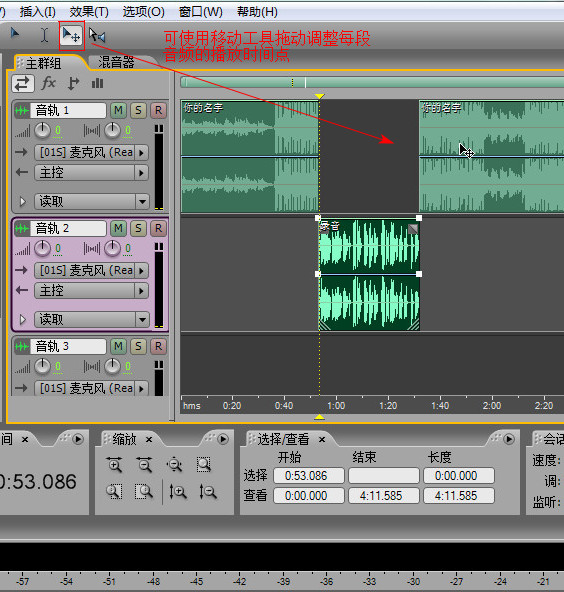564x592 pixels.
Task: Expand 音轨 2 automation lanes triangle
Action: [x=23, y=319]
